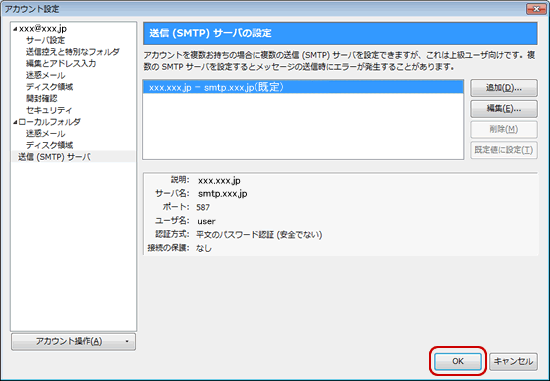Select ディスク領域 under xxx@xxx.jp account
The width and height of the screenshot is (550, 381).
(x=49, y=87)
